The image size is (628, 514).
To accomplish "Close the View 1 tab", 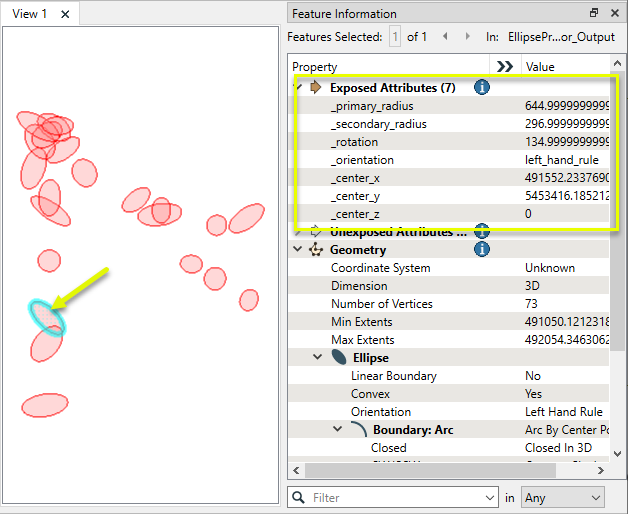I will [x=65, y=14].
